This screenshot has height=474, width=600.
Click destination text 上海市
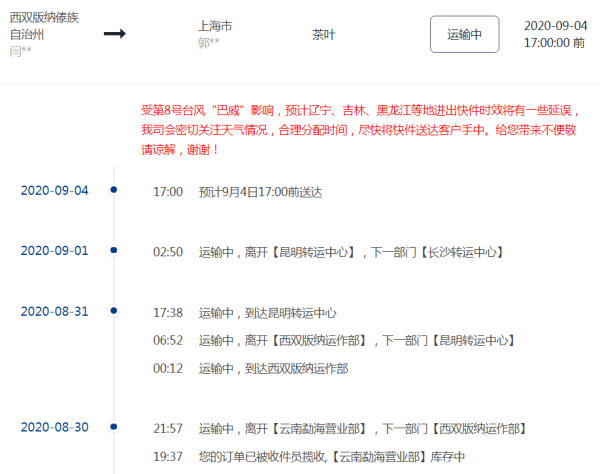(x=215, y=26)
